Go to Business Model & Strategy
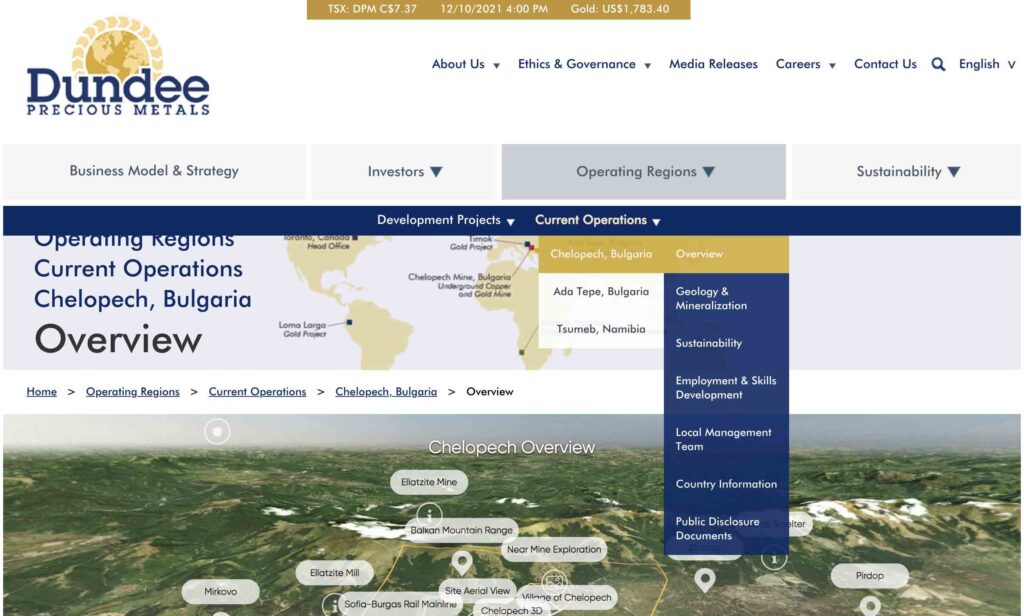The height and width of the screenshot is (616, 1024). click(154, 171)
